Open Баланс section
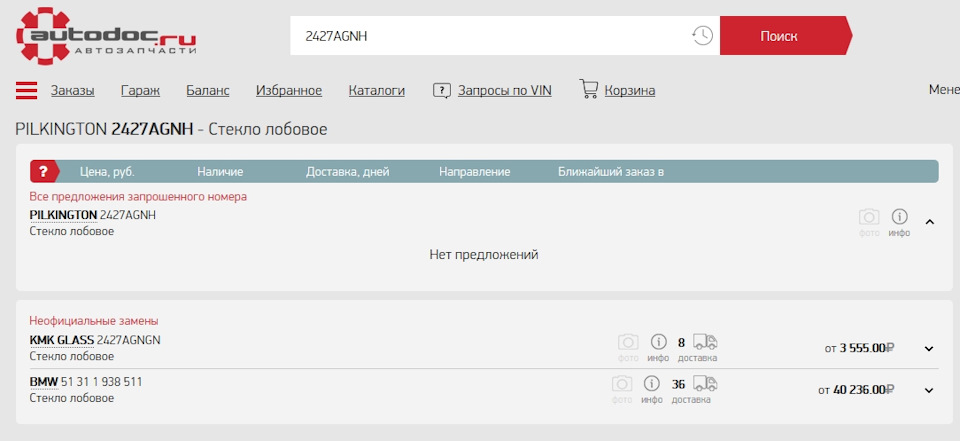This screenshot has width=960, height=441. (x=208, y=91)
